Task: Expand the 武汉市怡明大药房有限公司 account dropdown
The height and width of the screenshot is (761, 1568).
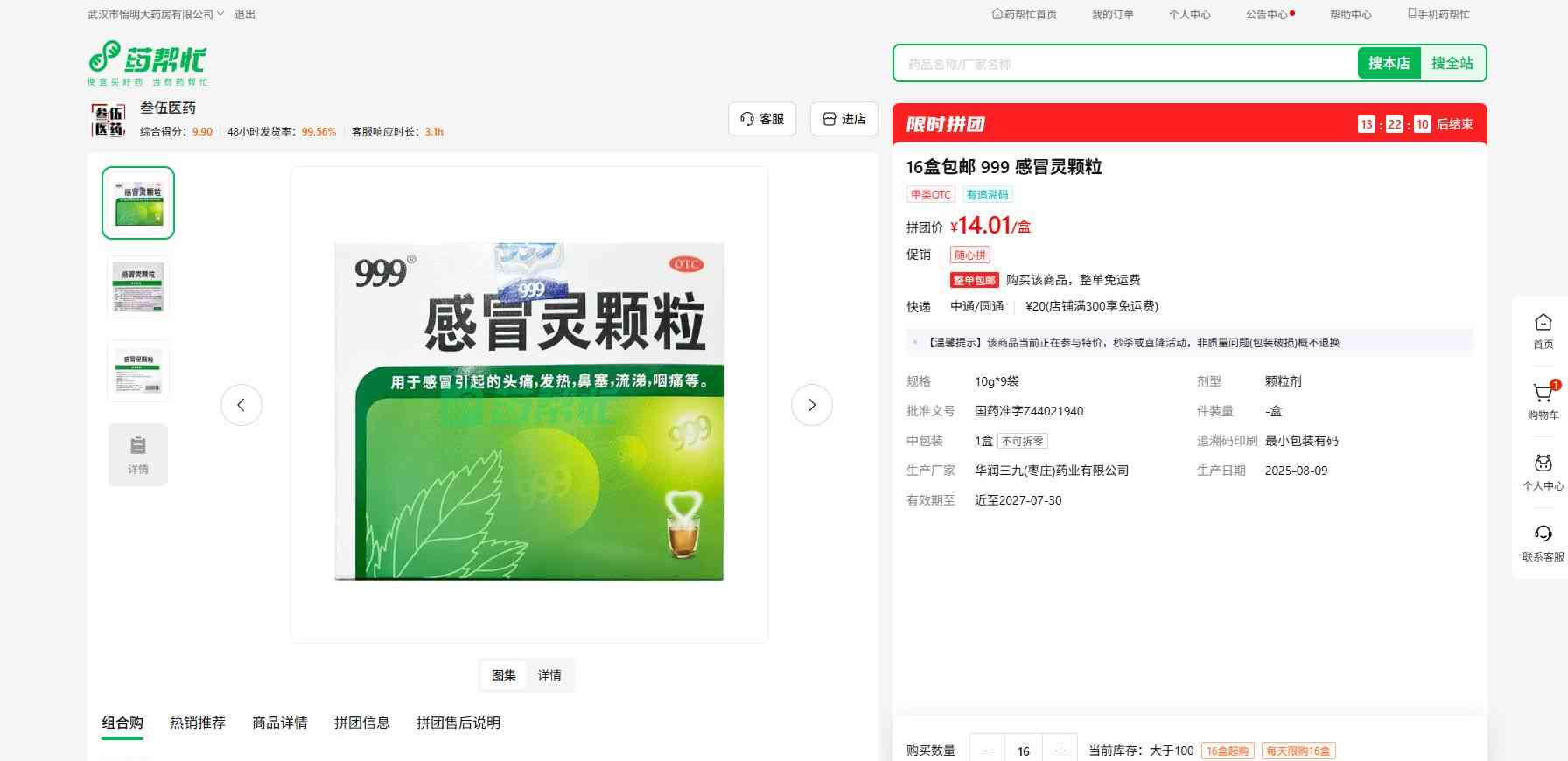Action: point(156,15)
